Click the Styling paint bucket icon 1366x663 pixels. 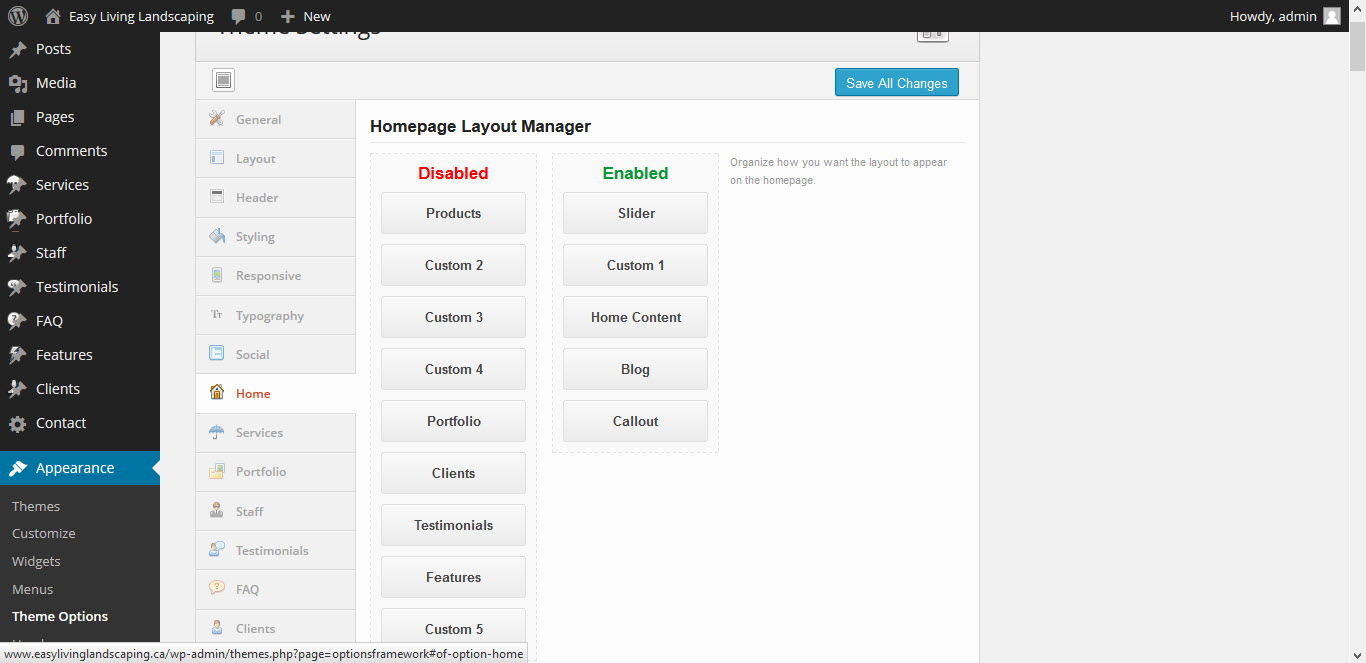point(217,237)
